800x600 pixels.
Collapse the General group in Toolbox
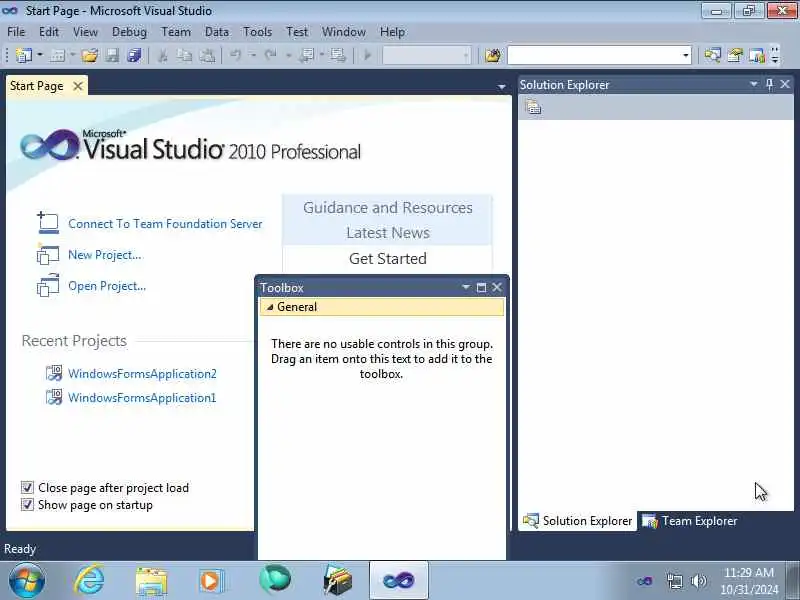pos(270,307)
